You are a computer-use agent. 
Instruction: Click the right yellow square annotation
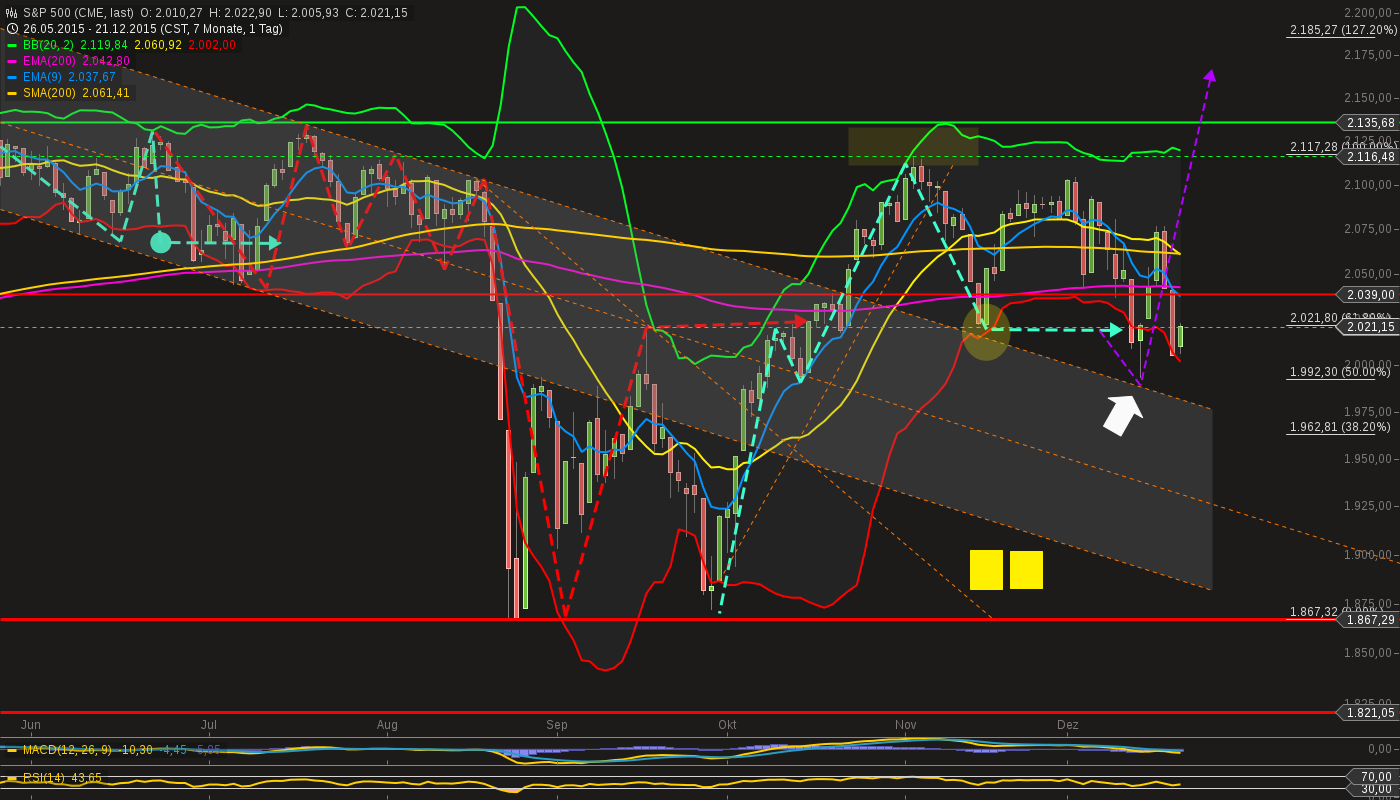pyautogui.click(x=1026, y=570)
